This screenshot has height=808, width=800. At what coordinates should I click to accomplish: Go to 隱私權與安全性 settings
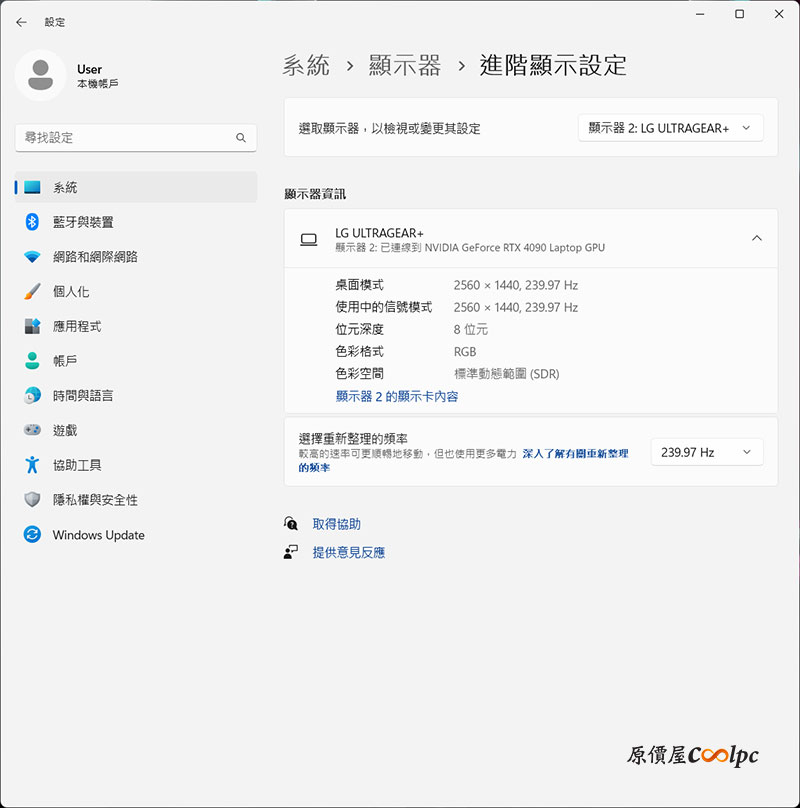(x=136, y=499)
